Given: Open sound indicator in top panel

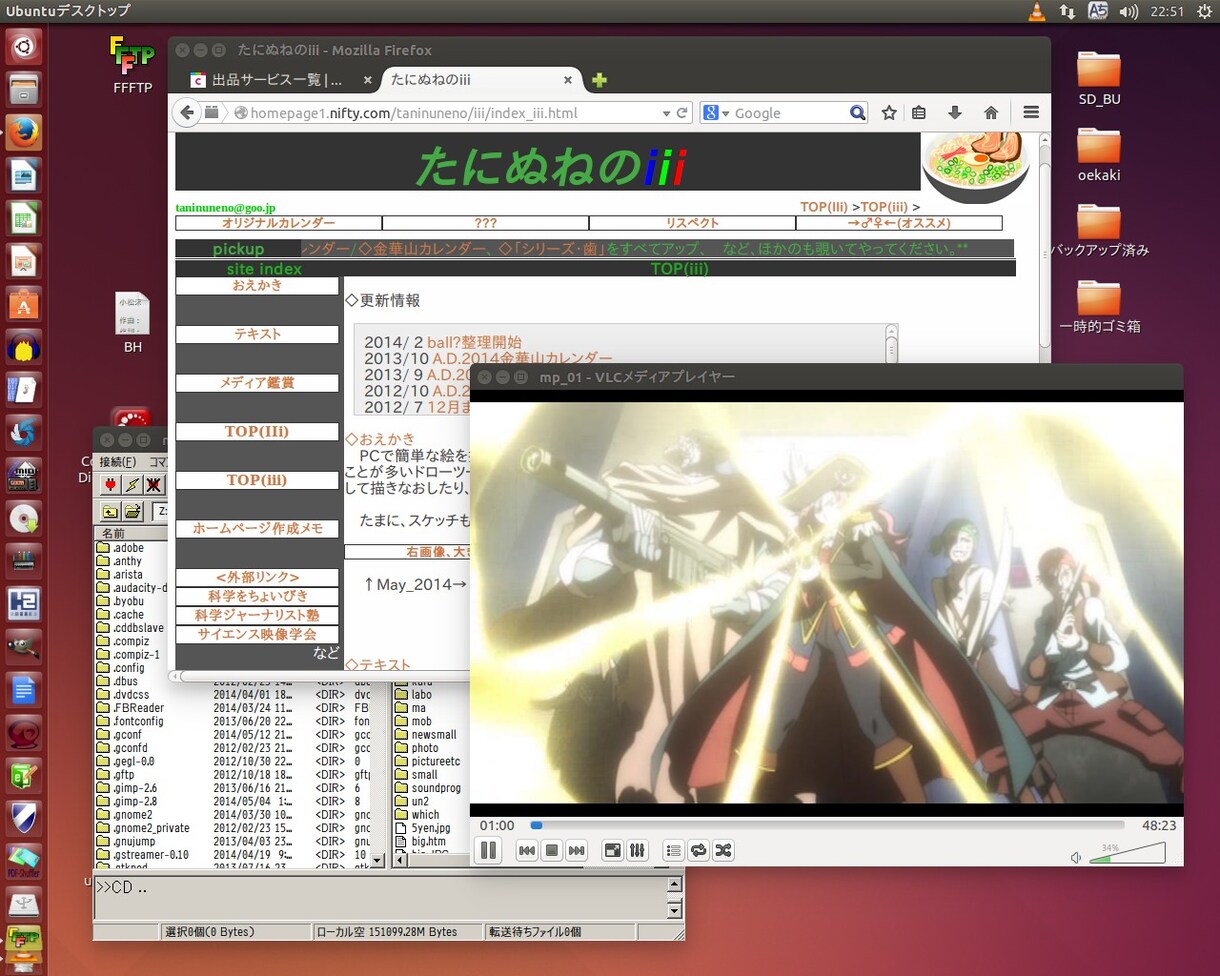Looking at the screenshot, I should click(1128, 12).
